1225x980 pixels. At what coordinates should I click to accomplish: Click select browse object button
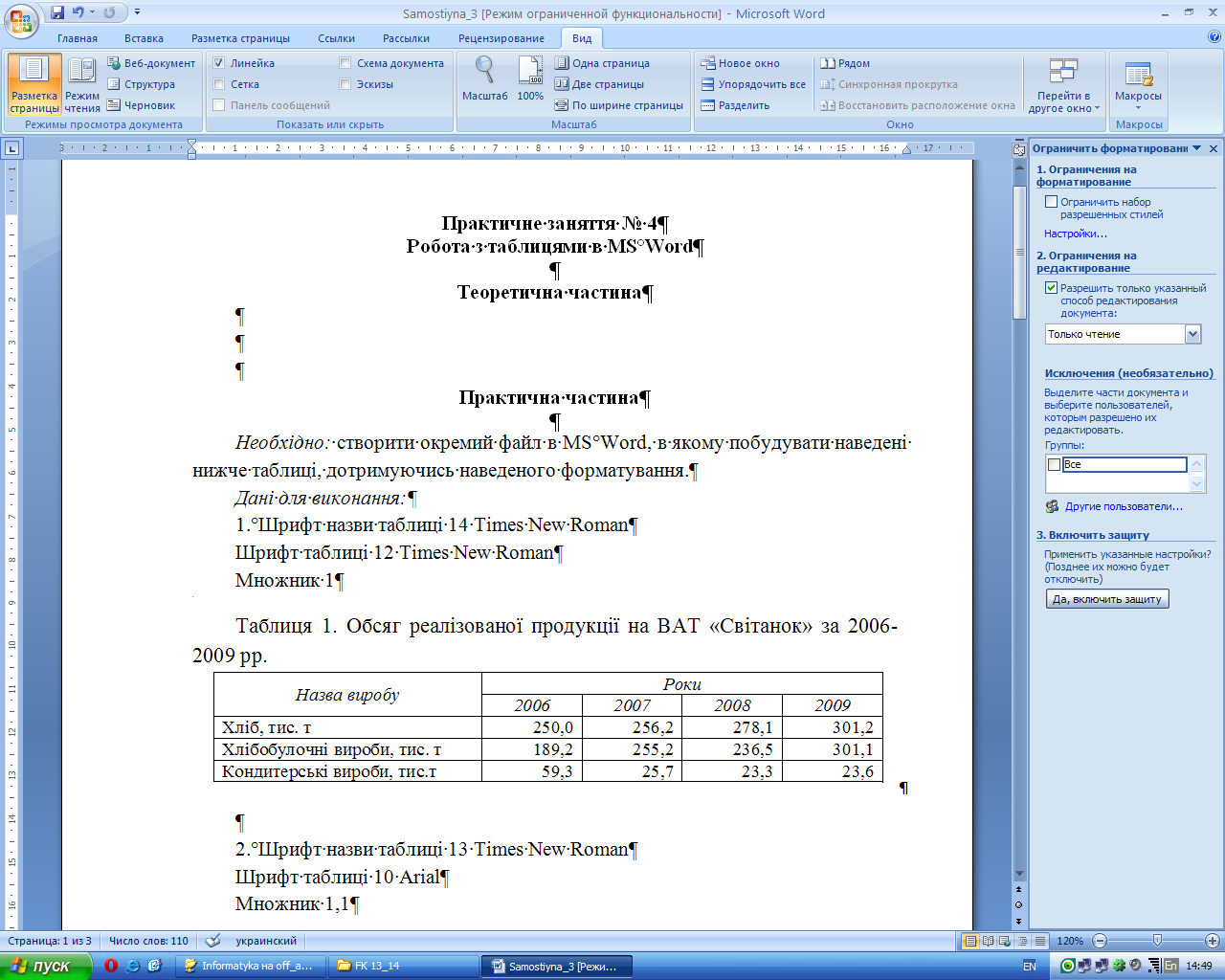(1019, 905)
